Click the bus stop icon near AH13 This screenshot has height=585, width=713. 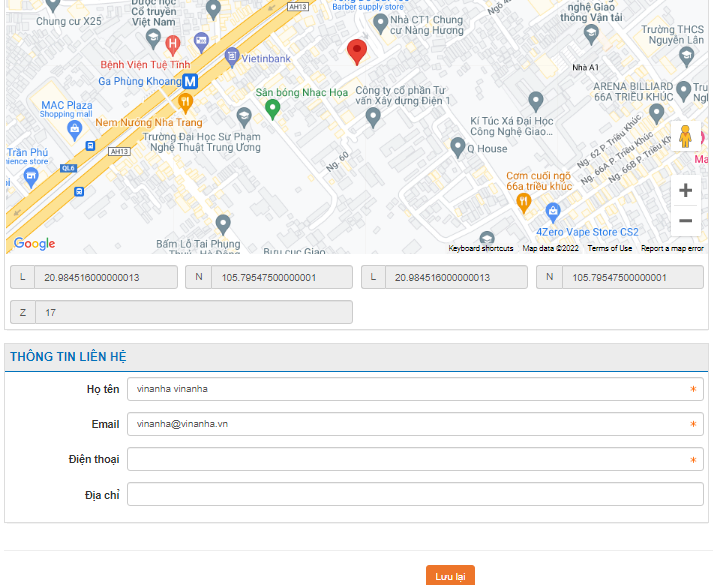[x=90, y=146]
